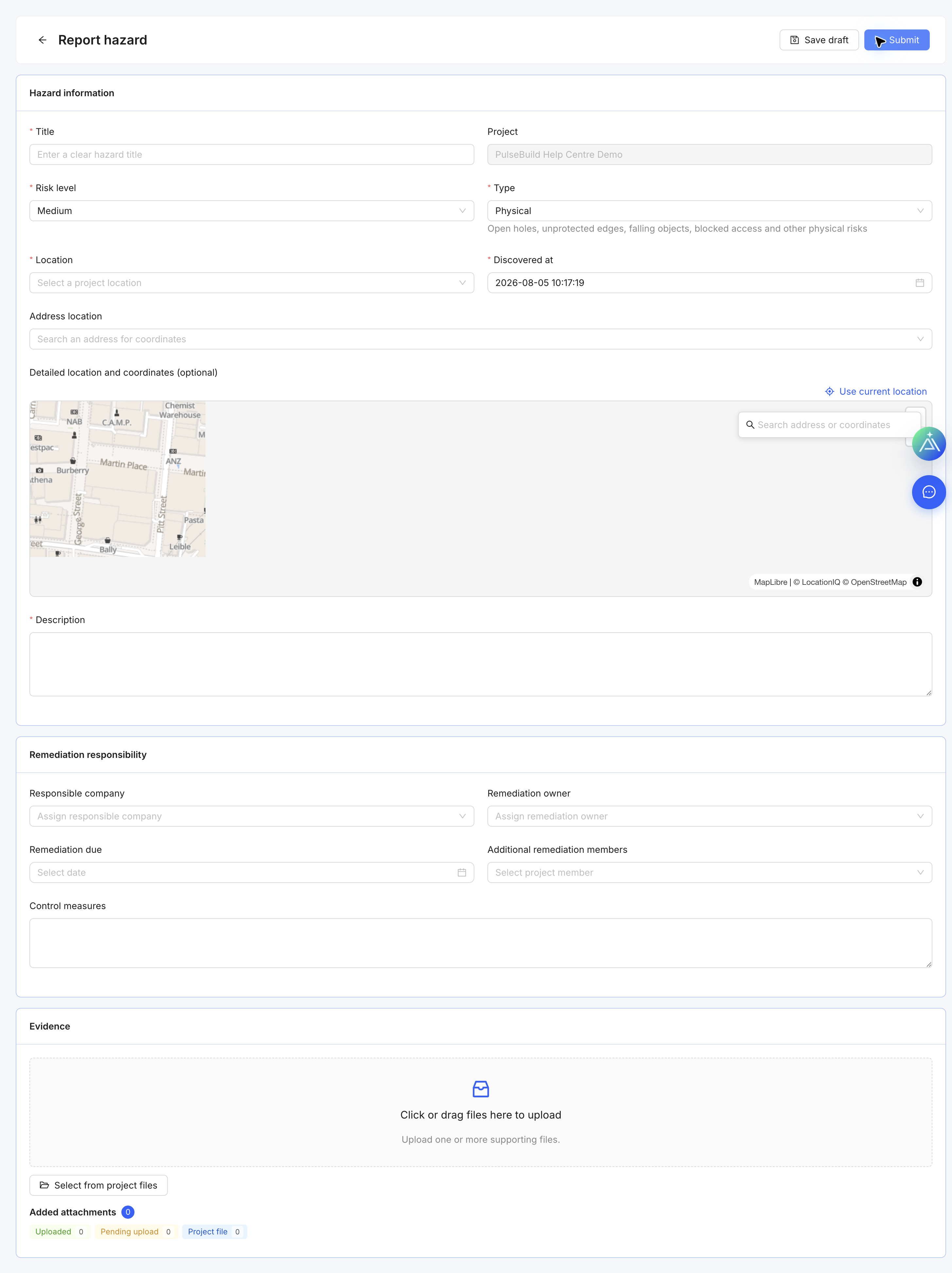Click the Project file tag
Screen dimensions: 952x1273
pyautogui.click(x=214, y=1231)
